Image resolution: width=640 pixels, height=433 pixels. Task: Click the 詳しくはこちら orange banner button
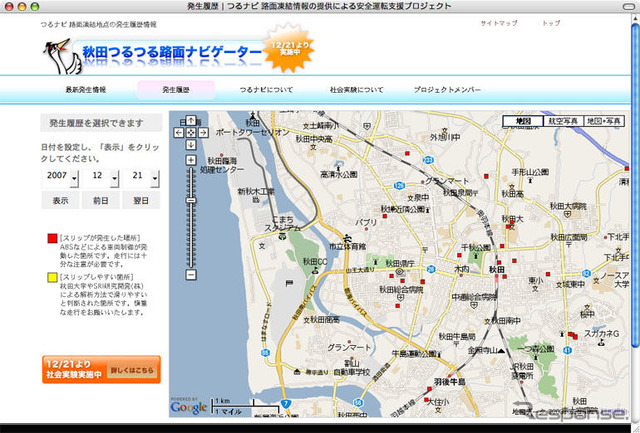(132, 370)
